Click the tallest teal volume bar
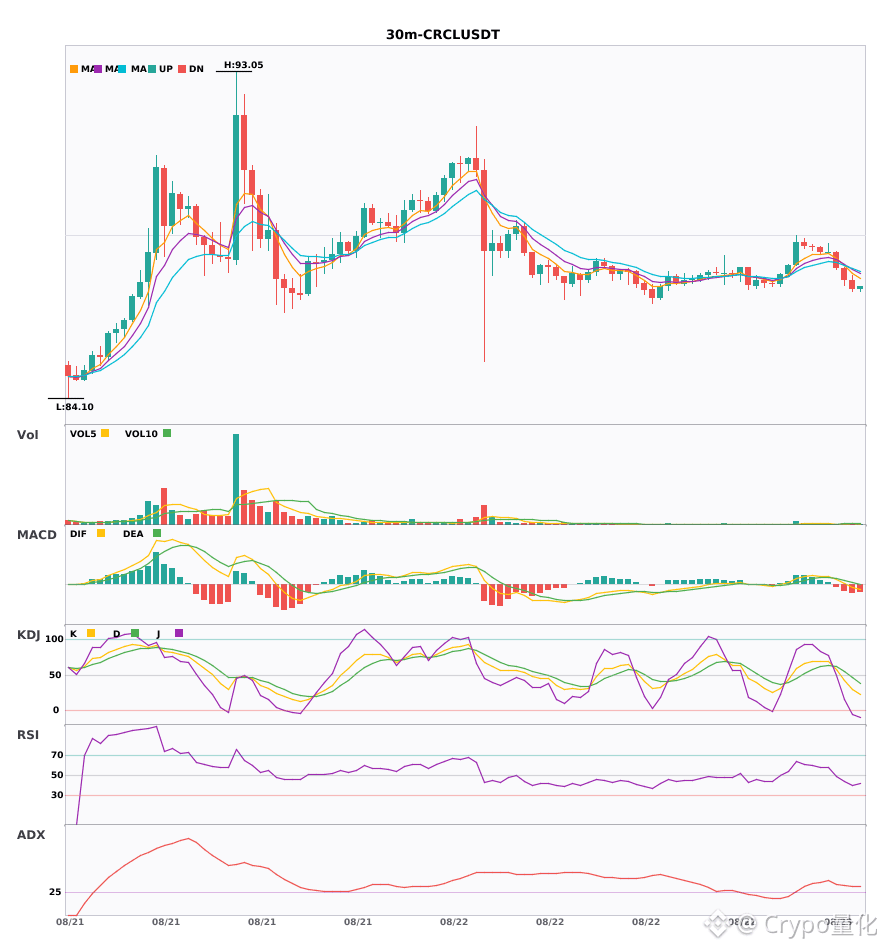Image resolution: width=885 pixels, height=950 pixels. (236, 479)
